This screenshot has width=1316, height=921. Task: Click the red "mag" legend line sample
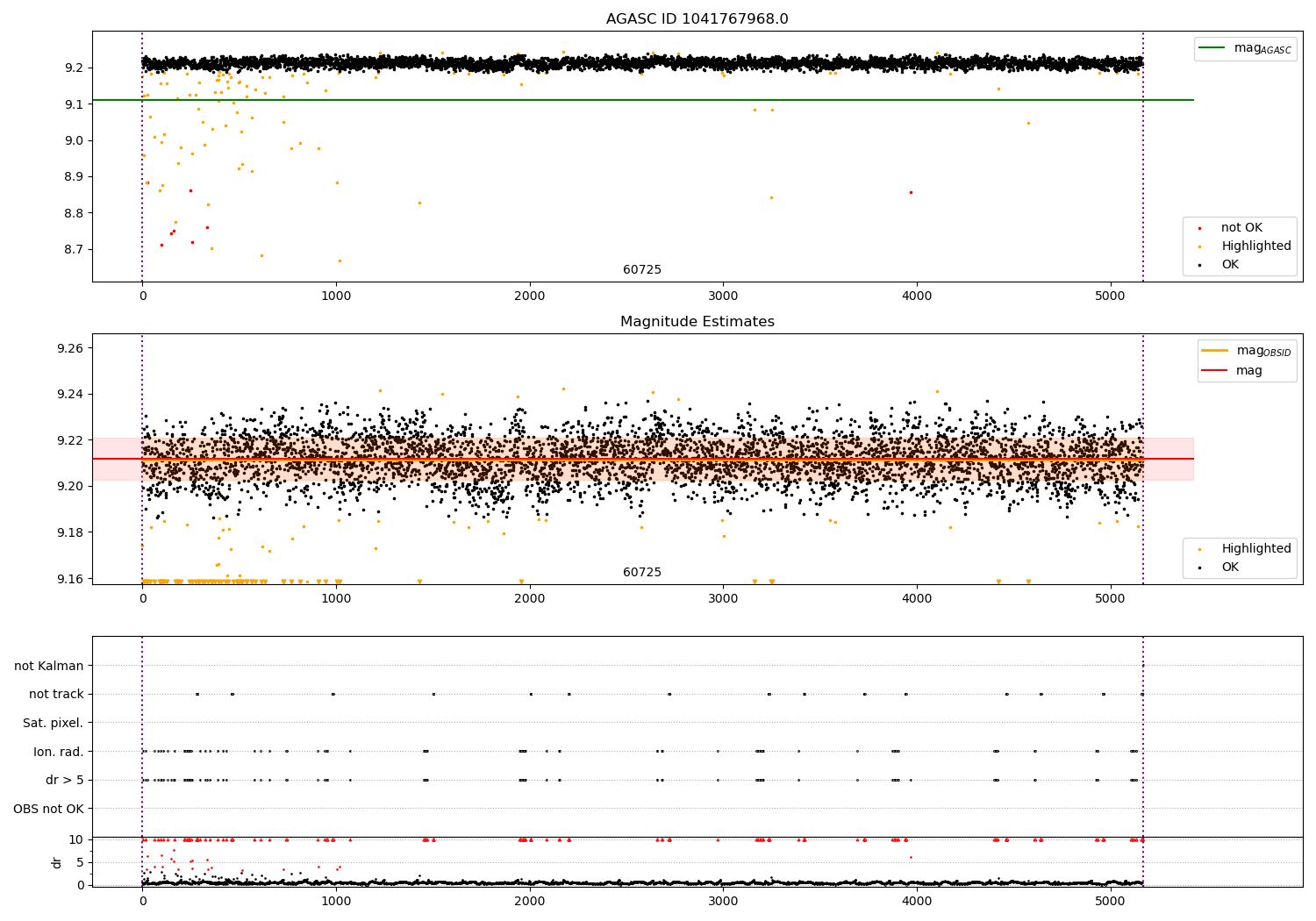(x=1214, y=370)
